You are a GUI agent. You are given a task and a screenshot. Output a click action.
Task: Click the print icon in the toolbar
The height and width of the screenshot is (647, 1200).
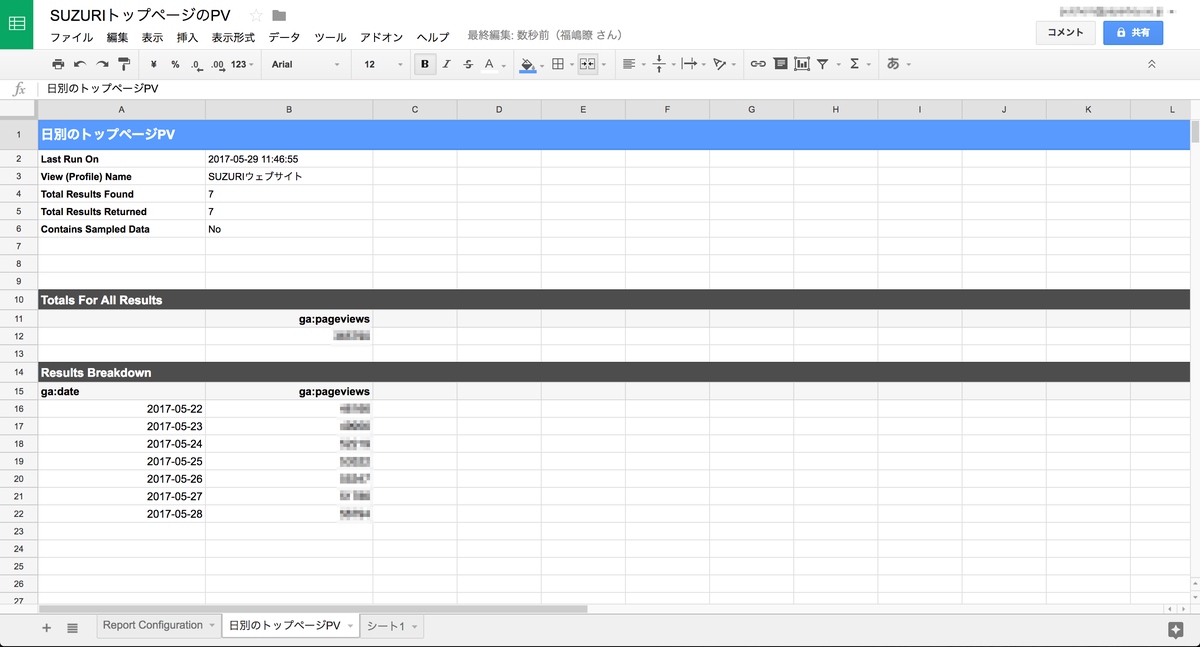coord(58,64)
